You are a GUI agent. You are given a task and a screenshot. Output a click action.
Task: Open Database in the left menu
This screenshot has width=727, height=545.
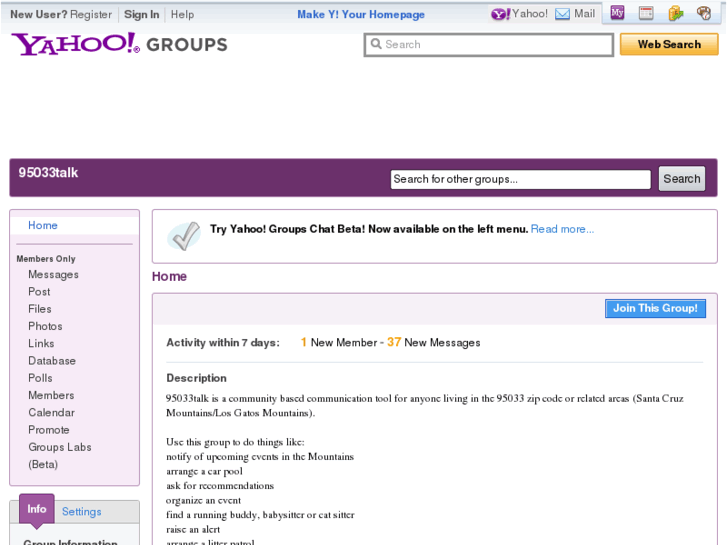[x=52, y=361]
